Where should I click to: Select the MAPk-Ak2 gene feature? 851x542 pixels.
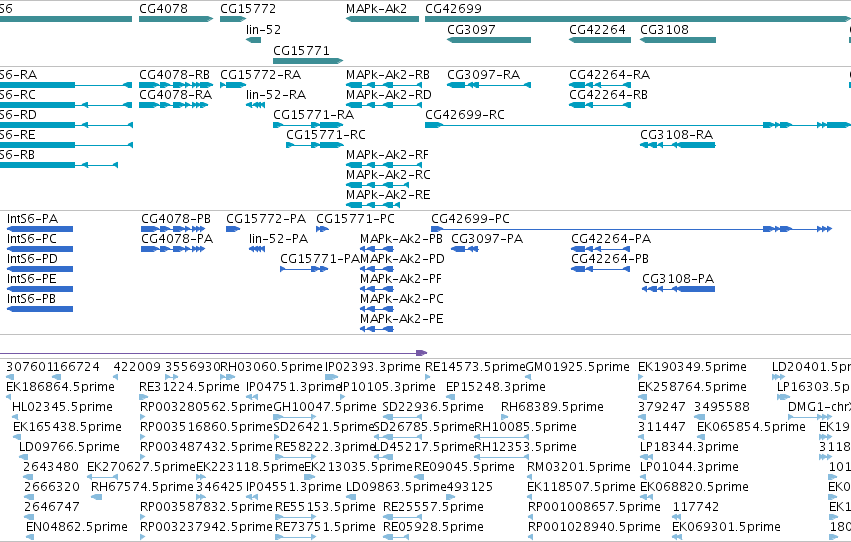click(x=383, y=19)
